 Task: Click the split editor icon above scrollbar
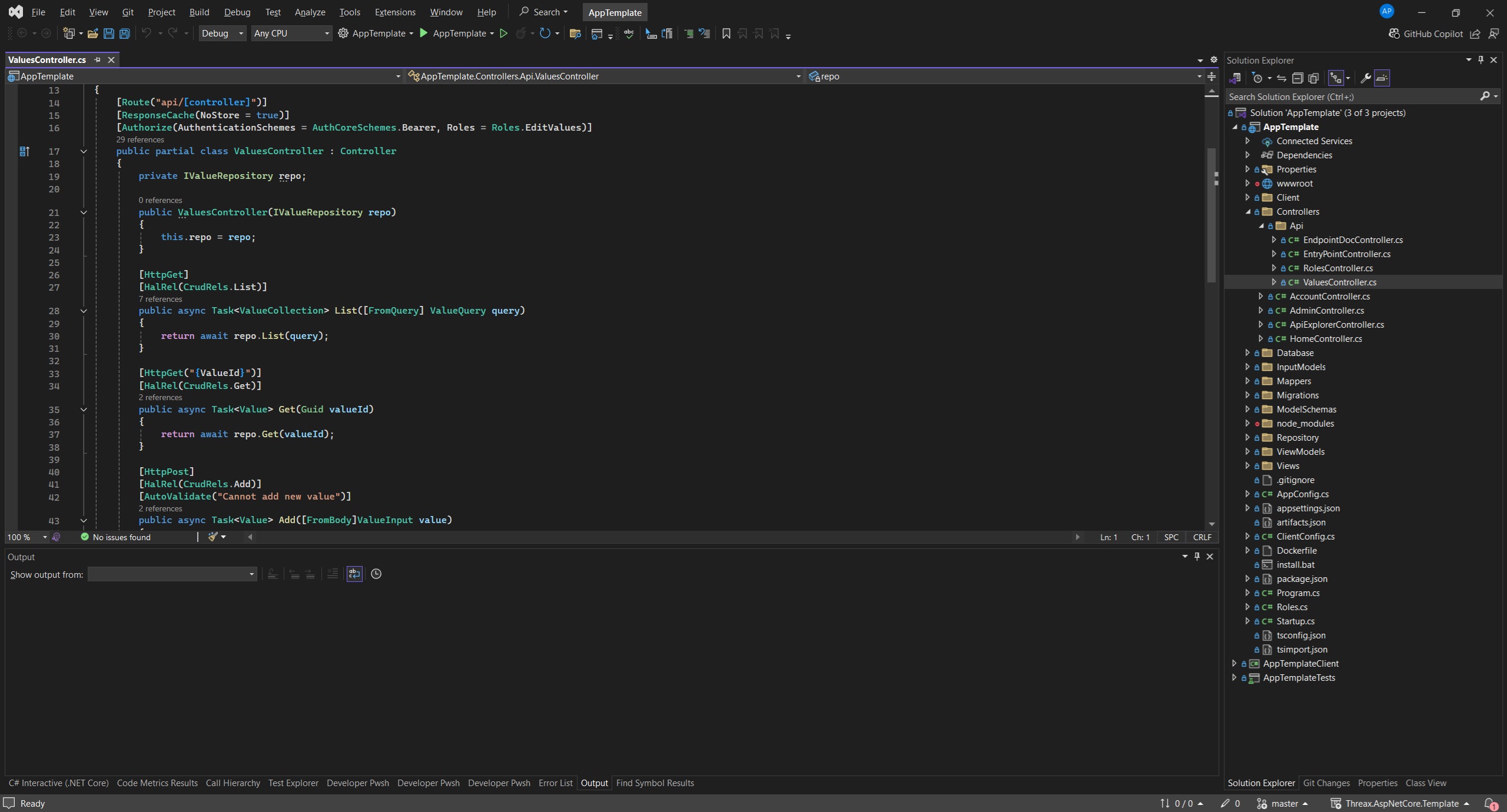pyautogui.click(x=1211, y=76)
